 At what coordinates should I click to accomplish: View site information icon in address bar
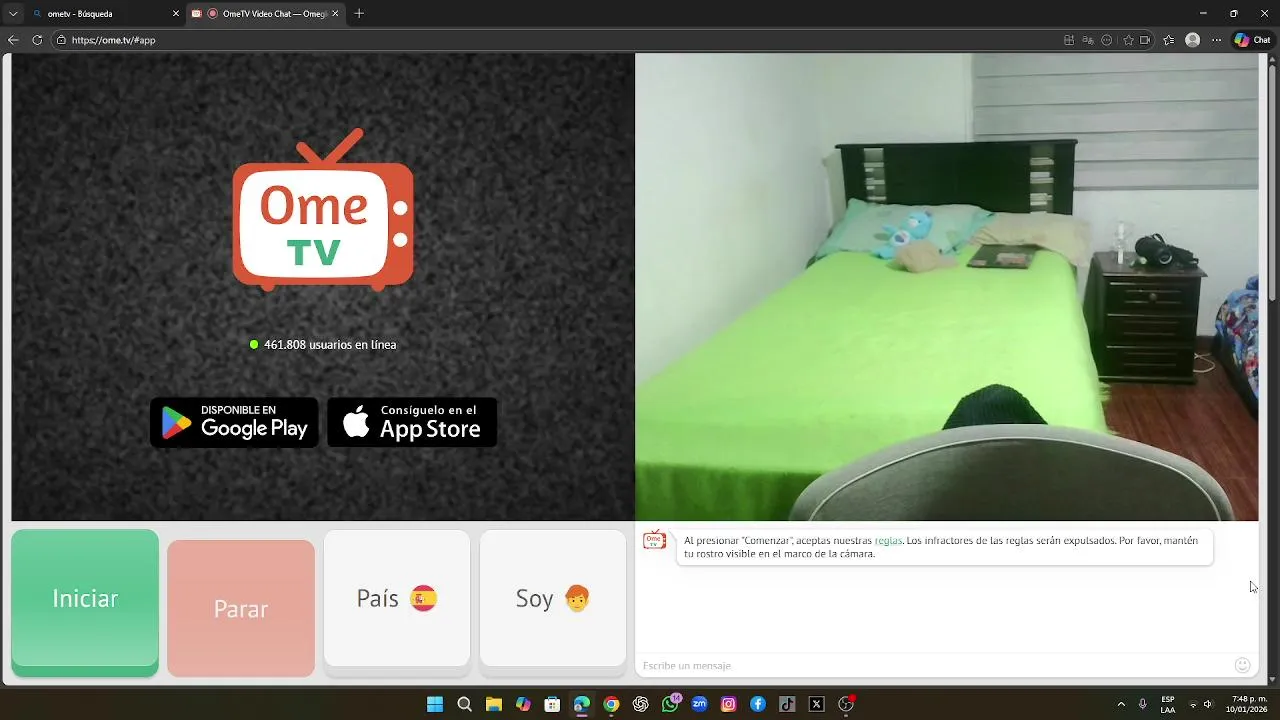pos(61,40)
